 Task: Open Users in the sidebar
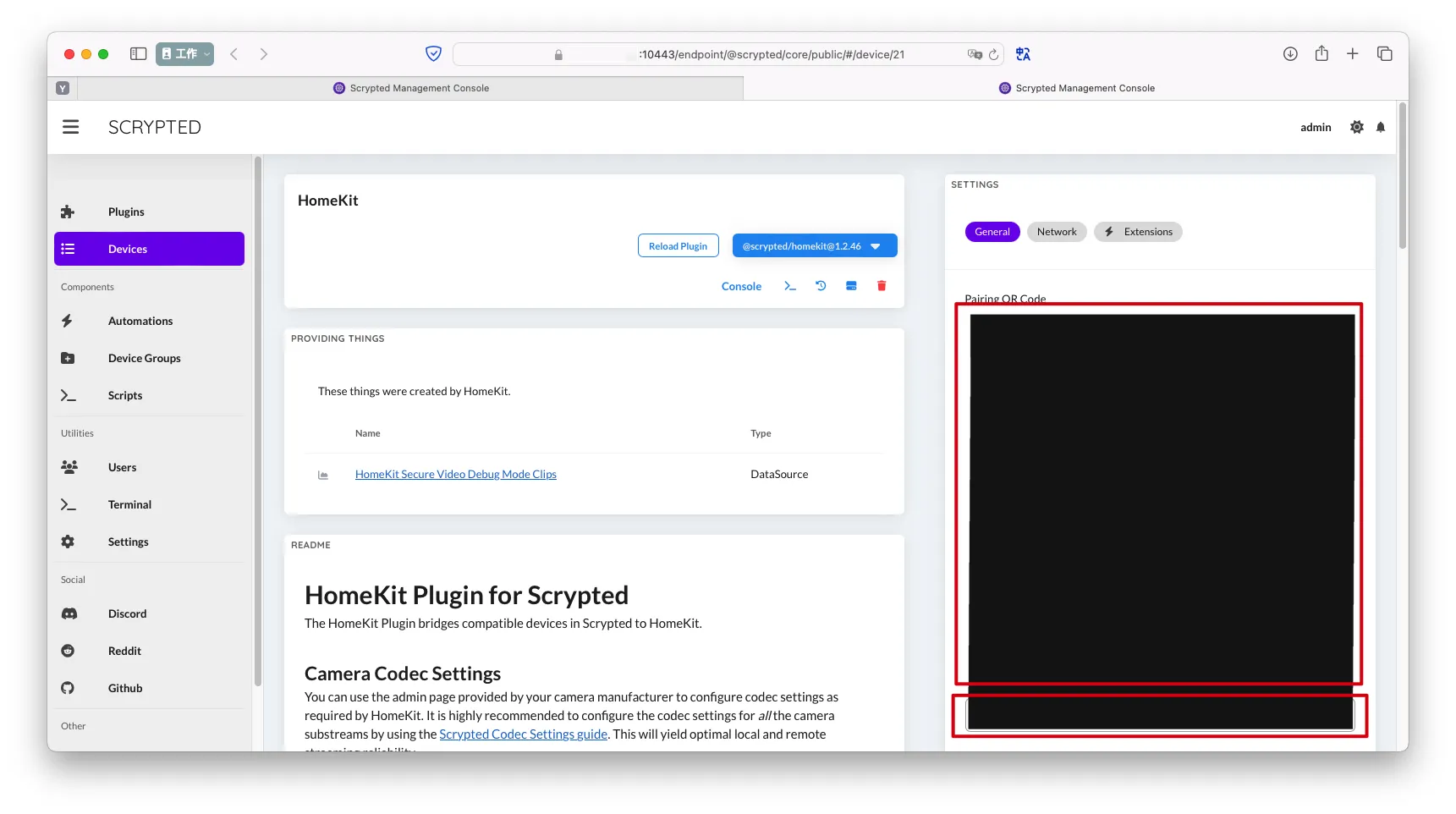point(149,467)
